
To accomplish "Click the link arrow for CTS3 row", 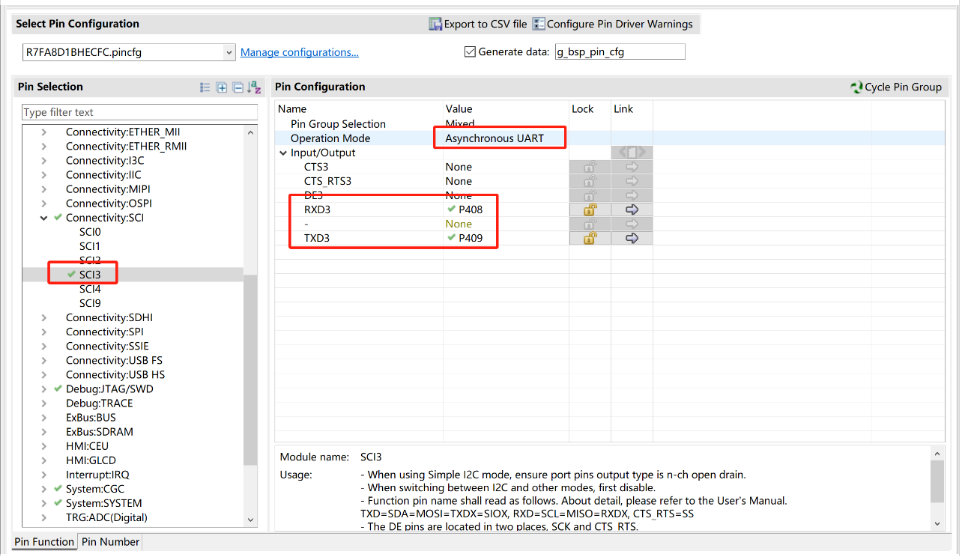I will tap(632, 167).
